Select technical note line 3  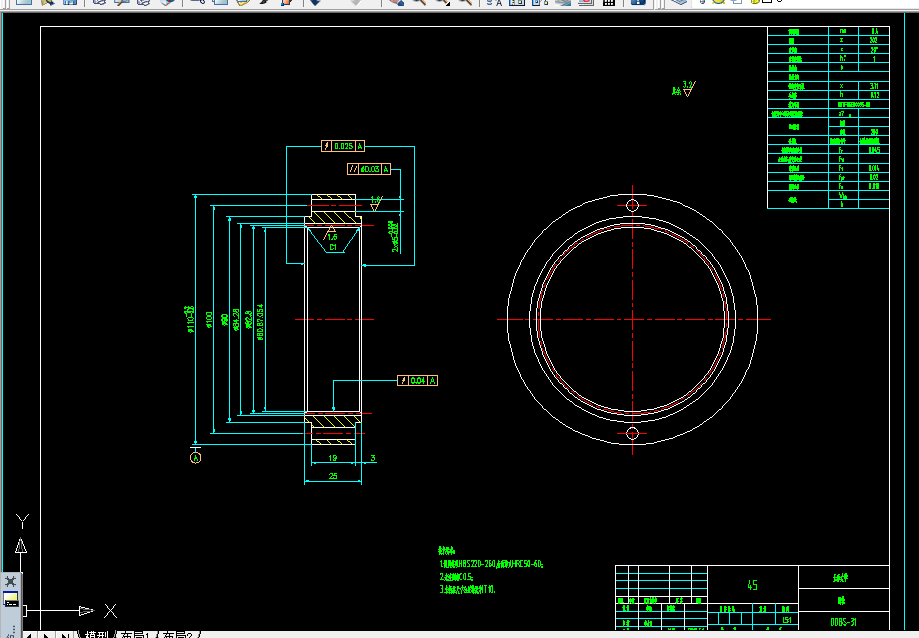click(x=468, y=589)
